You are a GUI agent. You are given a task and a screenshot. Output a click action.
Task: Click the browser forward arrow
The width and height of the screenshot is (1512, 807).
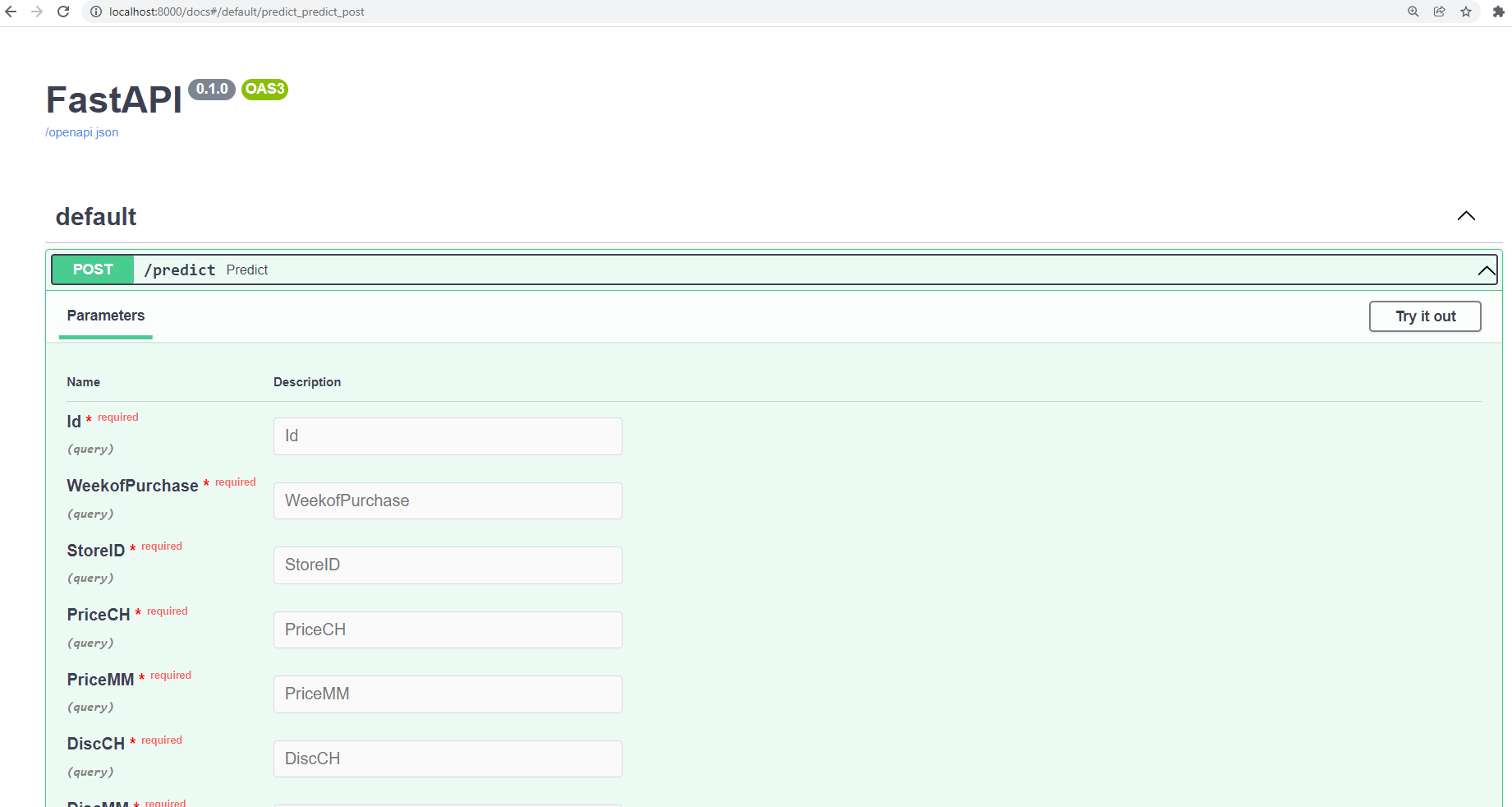tap(37, 12)
